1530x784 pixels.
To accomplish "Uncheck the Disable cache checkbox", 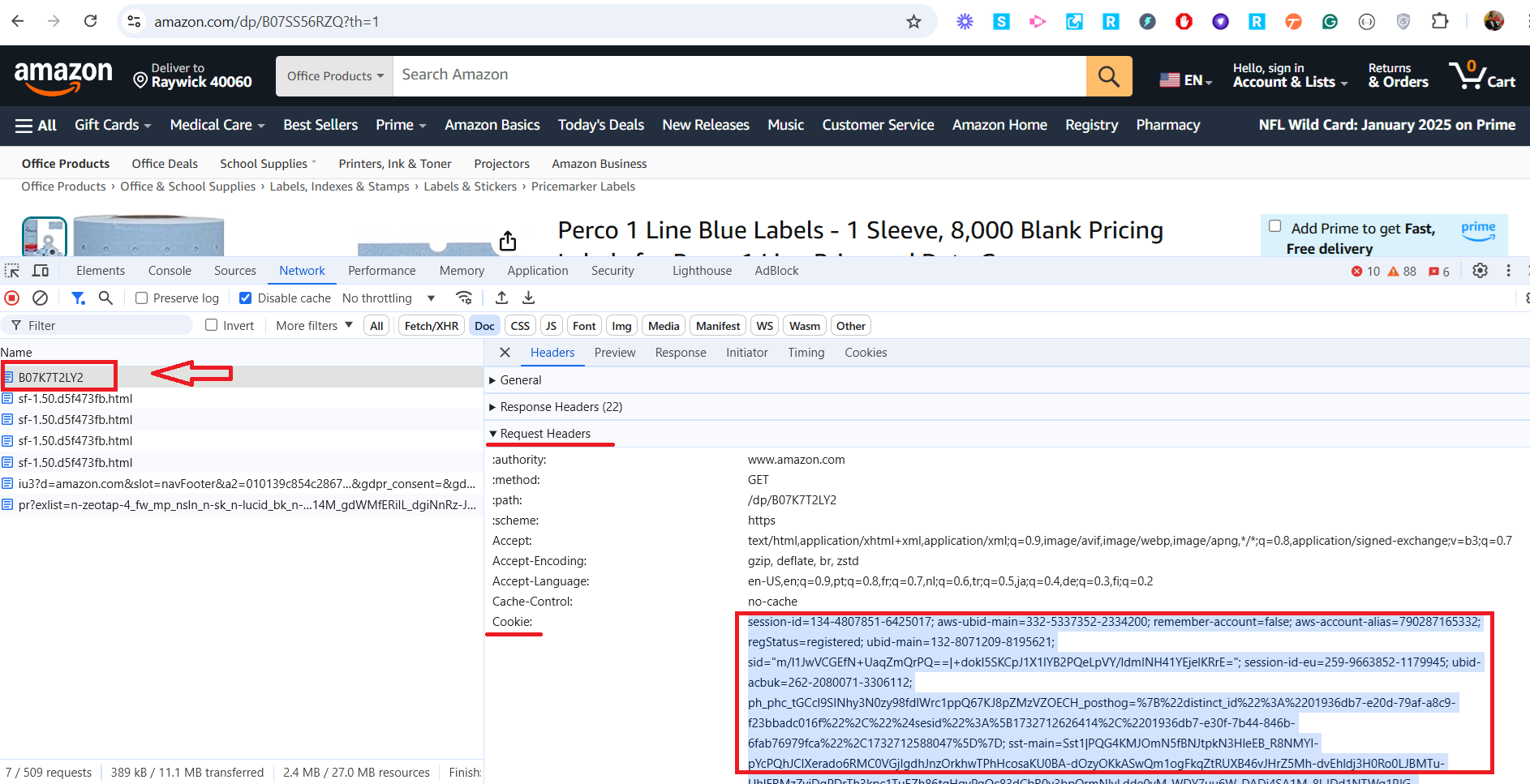I will (245, 298).
